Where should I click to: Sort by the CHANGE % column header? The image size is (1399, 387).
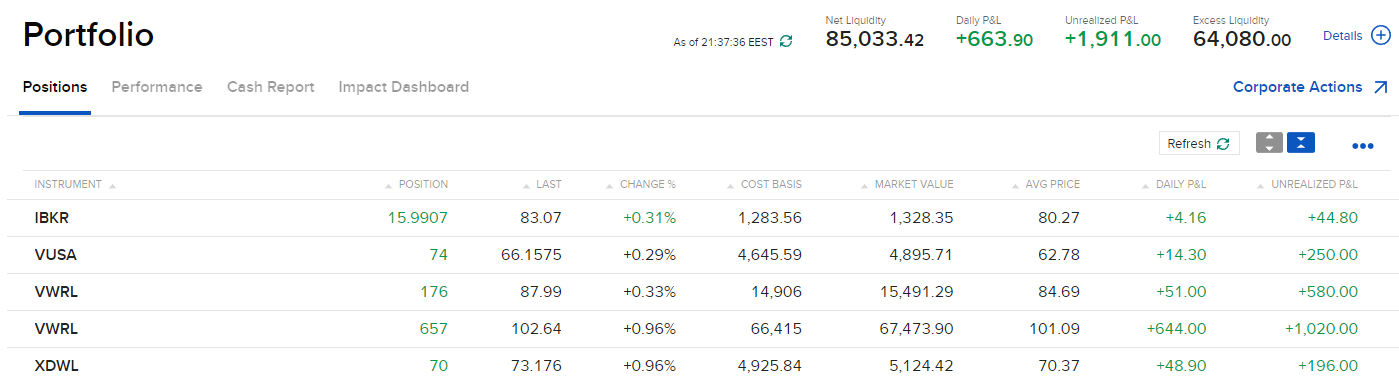[x=641, y=184]
